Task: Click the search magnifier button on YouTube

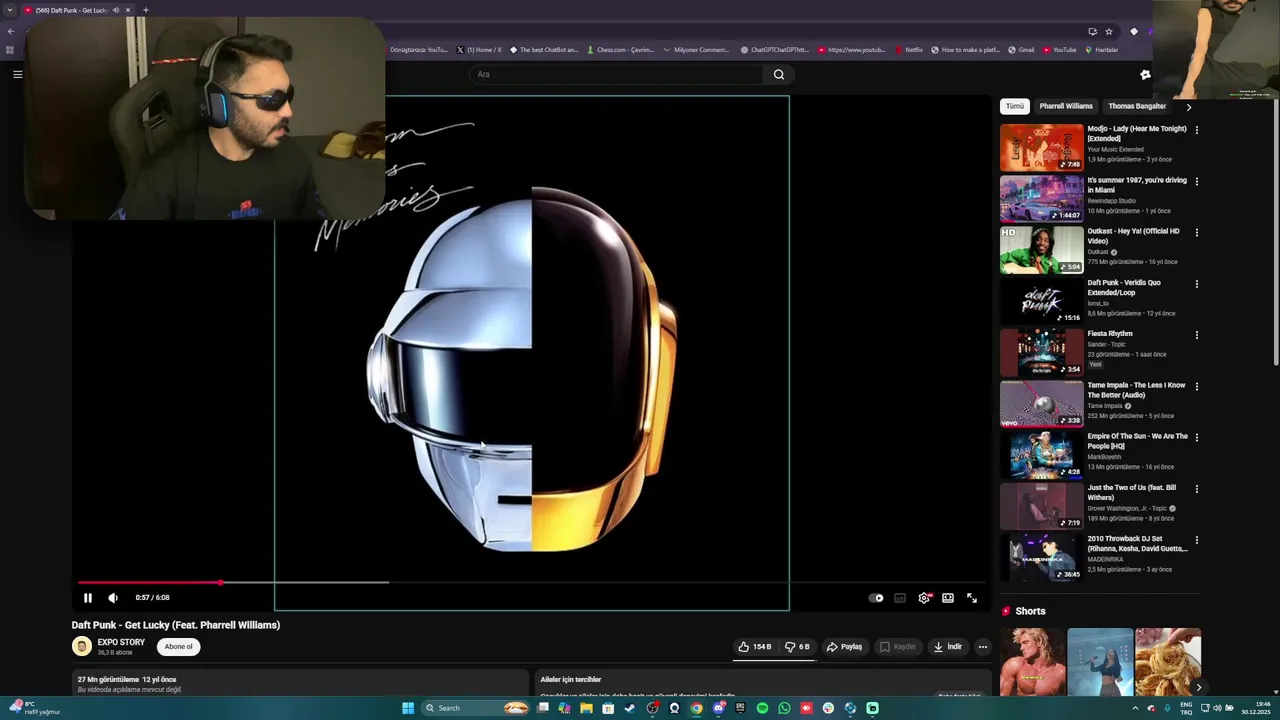Action: click(x=779, y=74)
